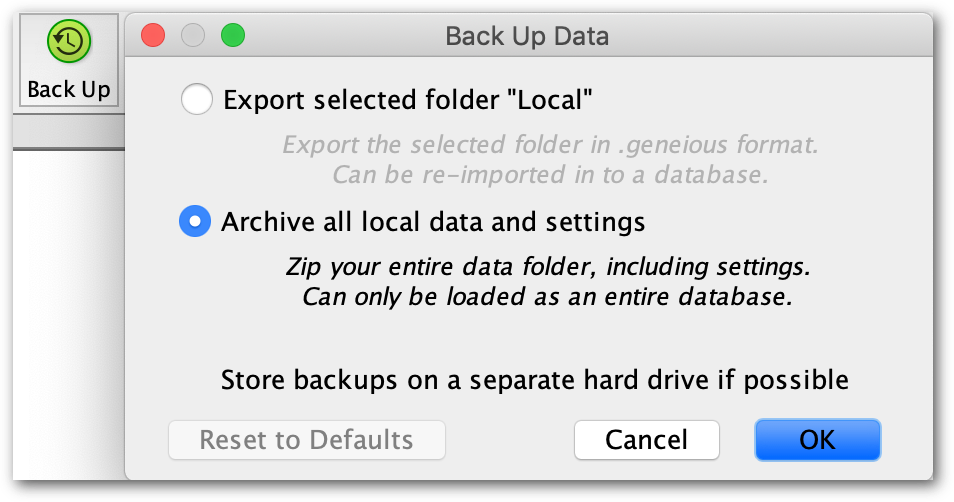Click the green zoom window button
Screen dimensions: 954x502
(233, 35)
